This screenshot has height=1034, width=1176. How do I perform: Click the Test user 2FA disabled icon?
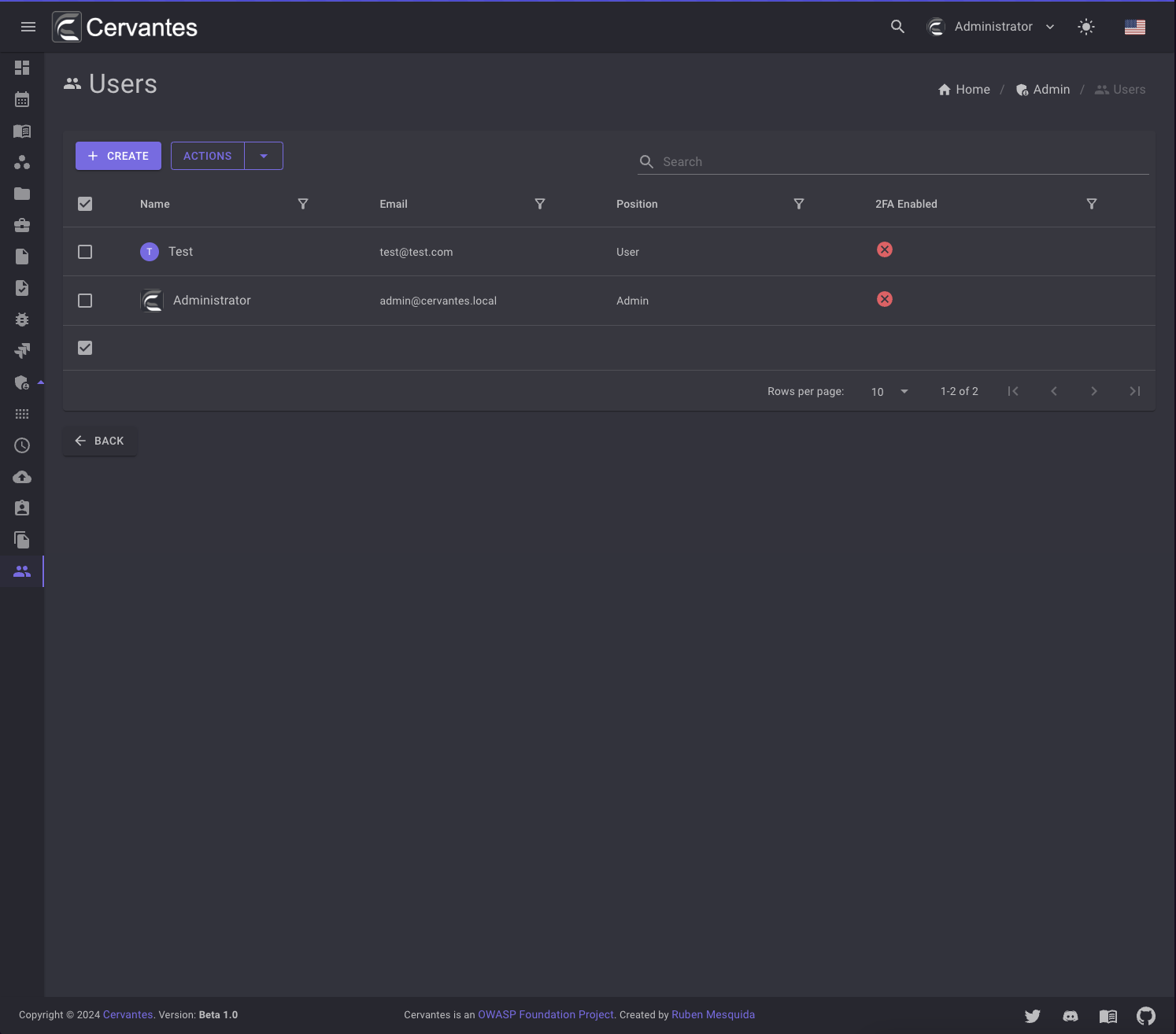coord(885,249)
